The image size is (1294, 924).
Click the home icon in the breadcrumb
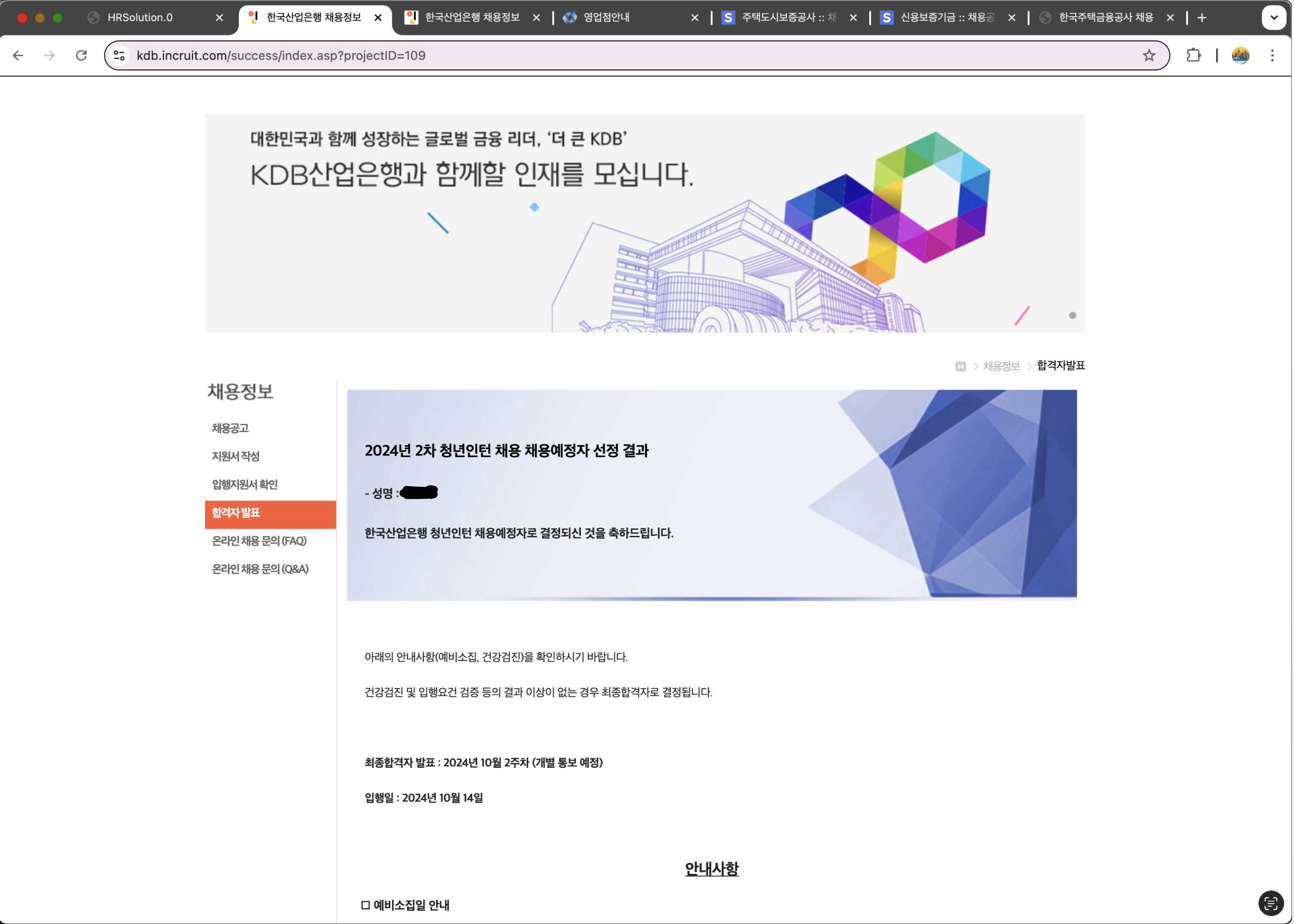click(960, 366)
